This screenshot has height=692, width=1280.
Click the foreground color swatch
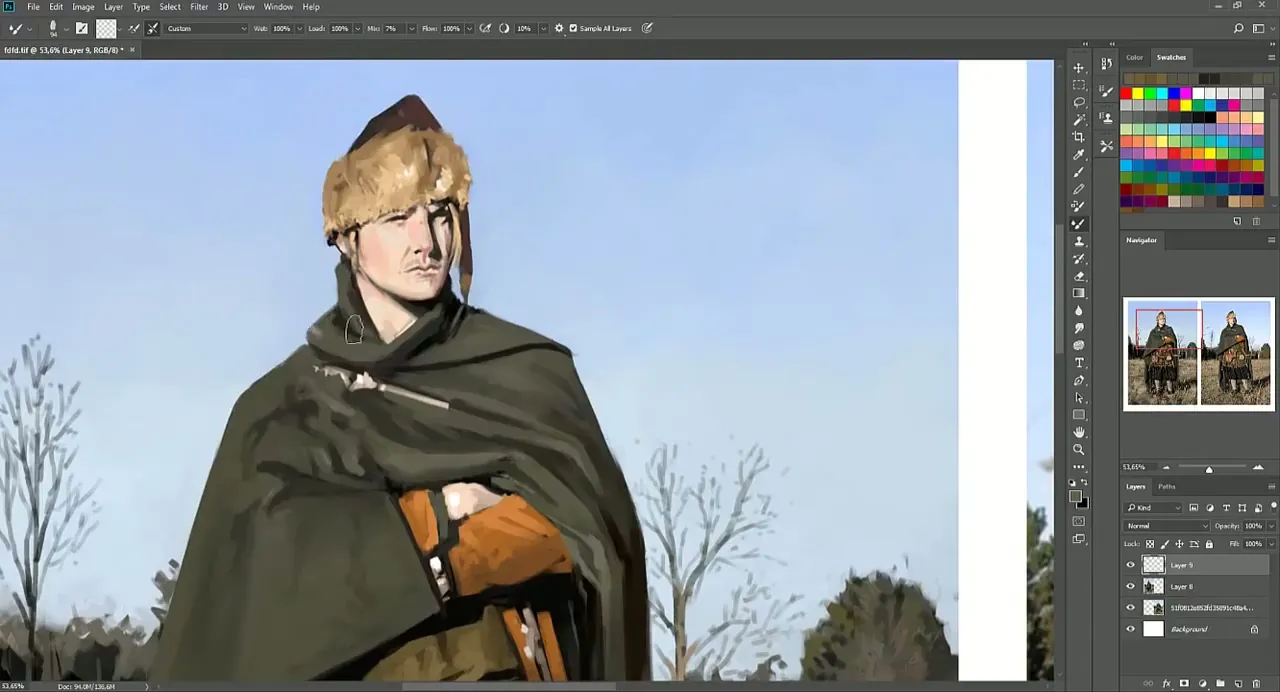point(1075,497)
